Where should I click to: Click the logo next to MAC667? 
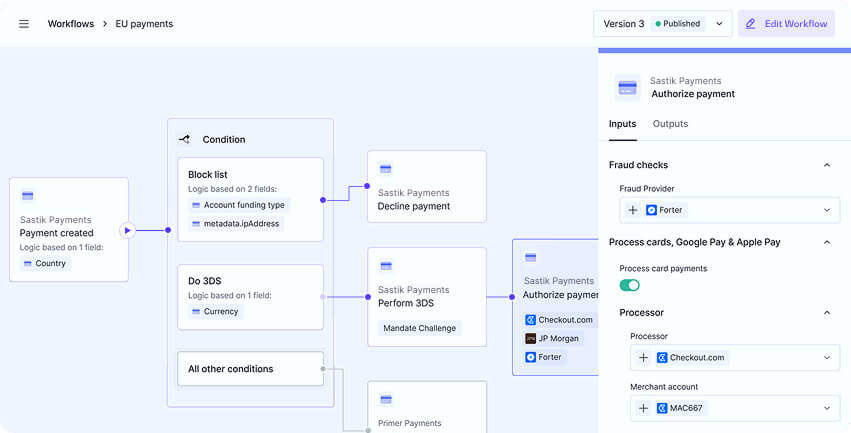pyautogui.click(x=662, y=408)
